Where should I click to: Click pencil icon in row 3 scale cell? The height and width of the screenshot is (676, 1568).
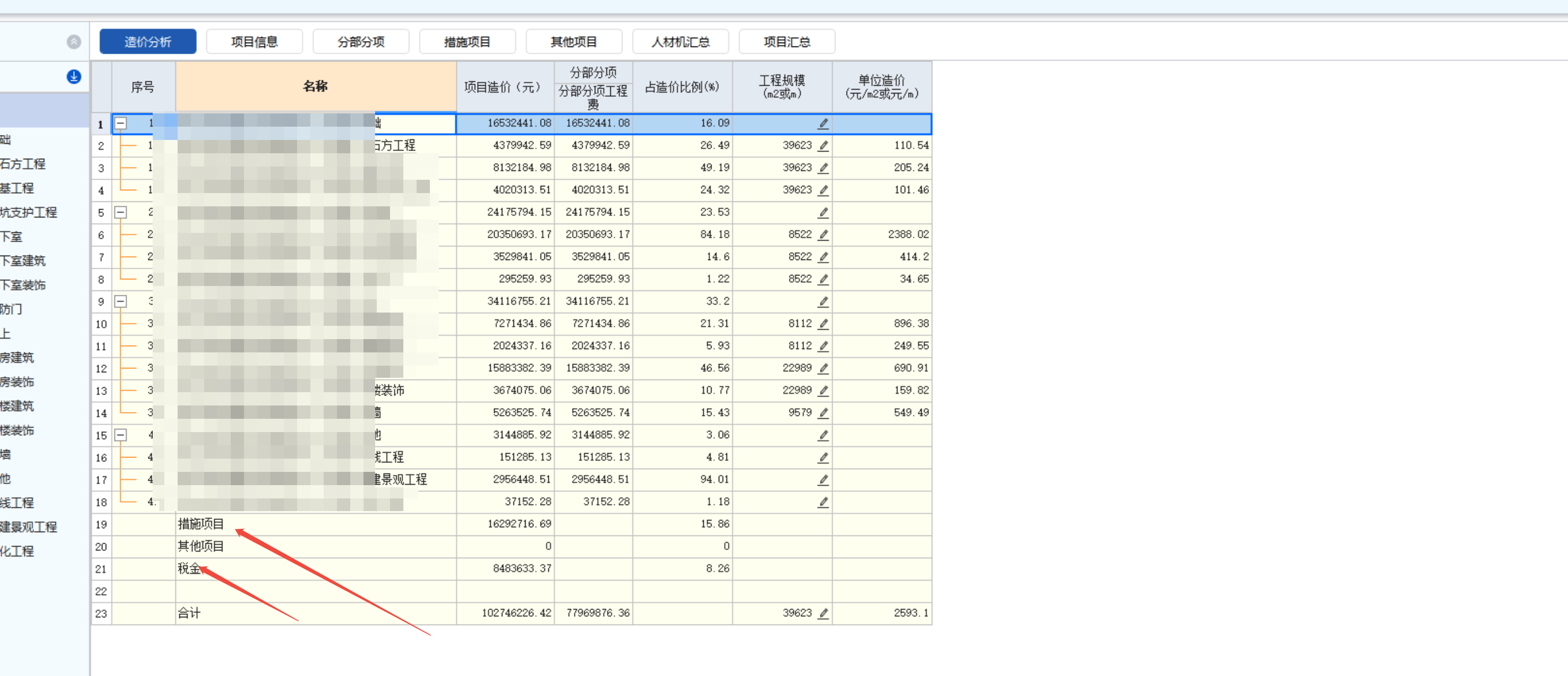tap(823, 168)
